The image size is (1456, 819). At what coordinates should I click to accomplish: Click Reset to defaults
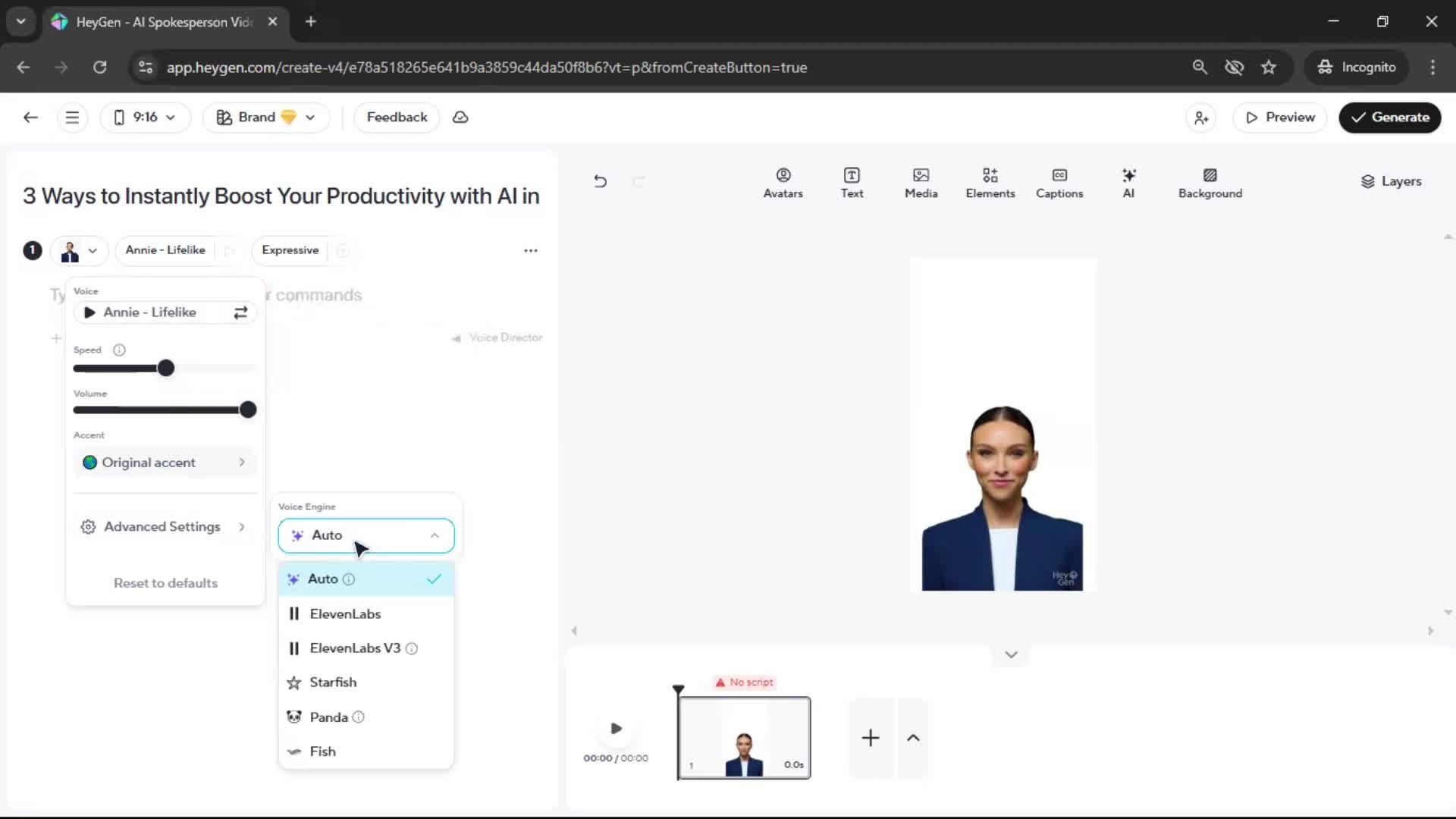pos(165,582)
